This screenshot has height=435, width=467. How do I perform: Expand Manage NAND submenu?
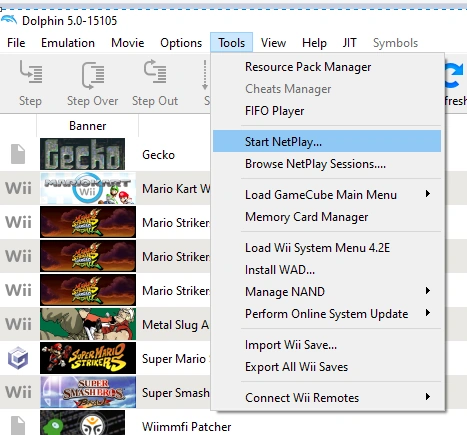click(327, 292)
